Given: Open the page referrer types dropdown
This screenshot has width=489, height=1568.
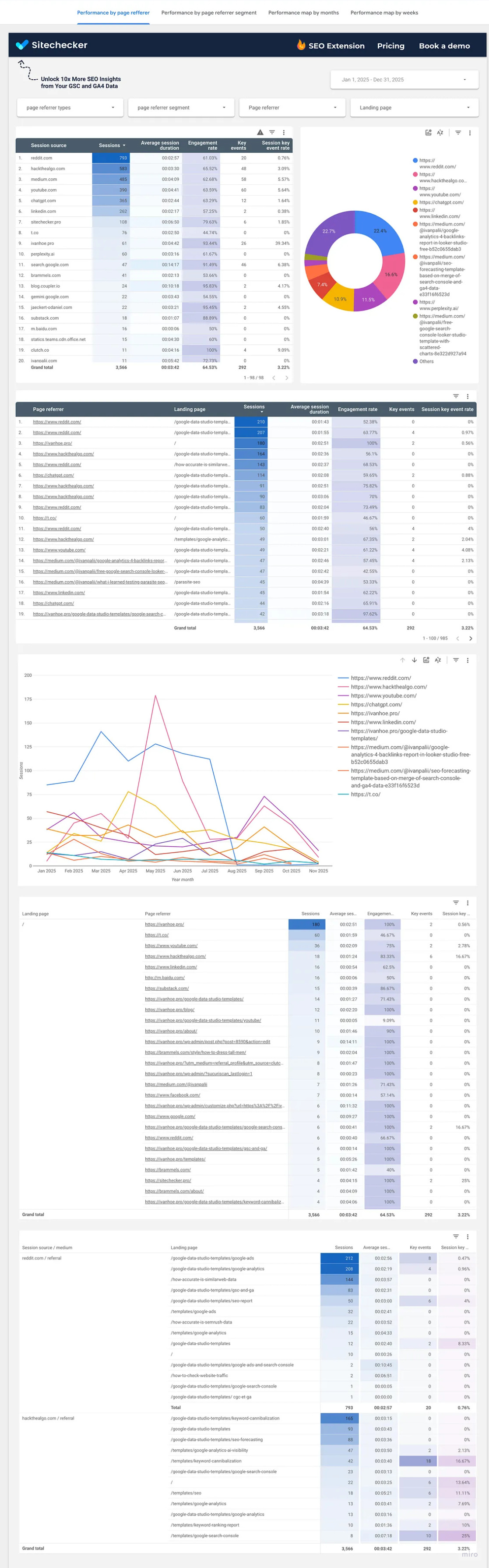Looking at the screenshot, I should (x=70, y=108).
